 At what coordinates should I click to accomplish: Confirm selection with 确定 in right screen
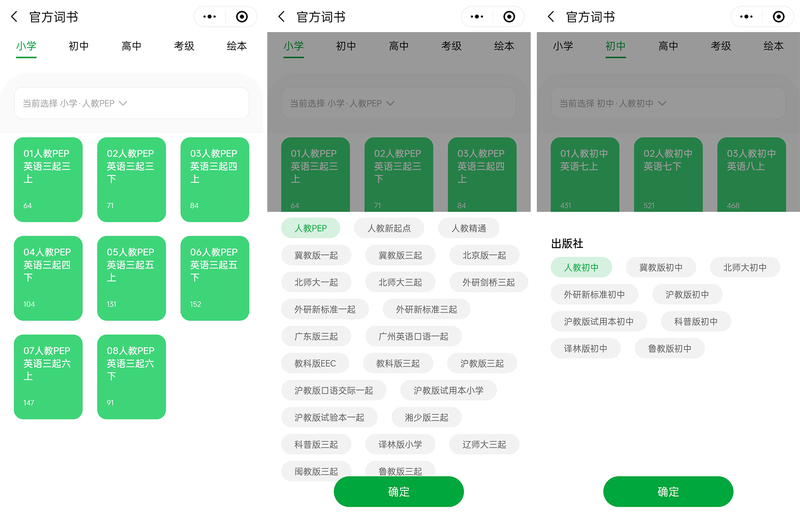point(668,491)
